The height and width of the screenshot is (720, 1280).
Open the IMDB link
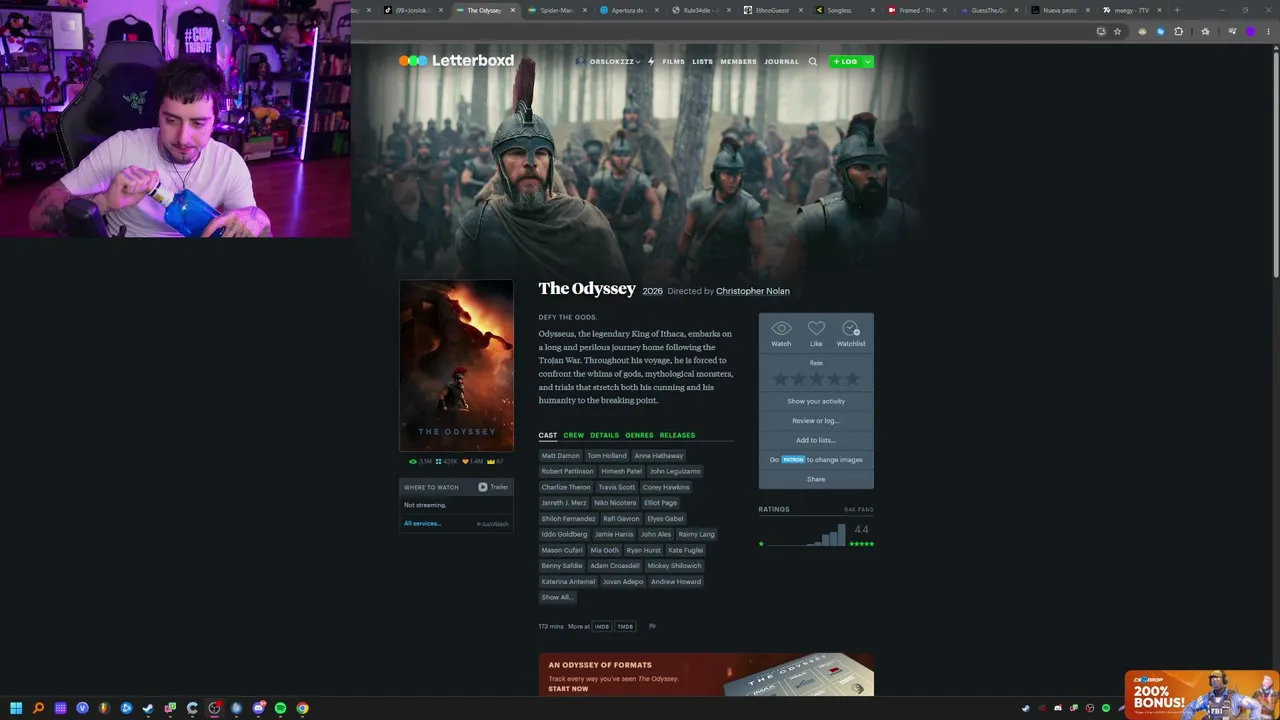pyautogui.click(x=601, y=627)
